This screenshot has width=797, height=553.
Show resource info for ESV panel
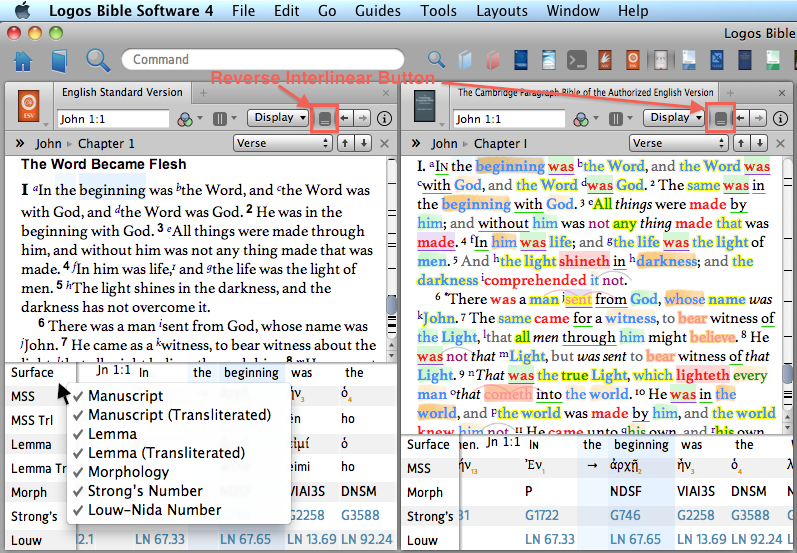384,119
